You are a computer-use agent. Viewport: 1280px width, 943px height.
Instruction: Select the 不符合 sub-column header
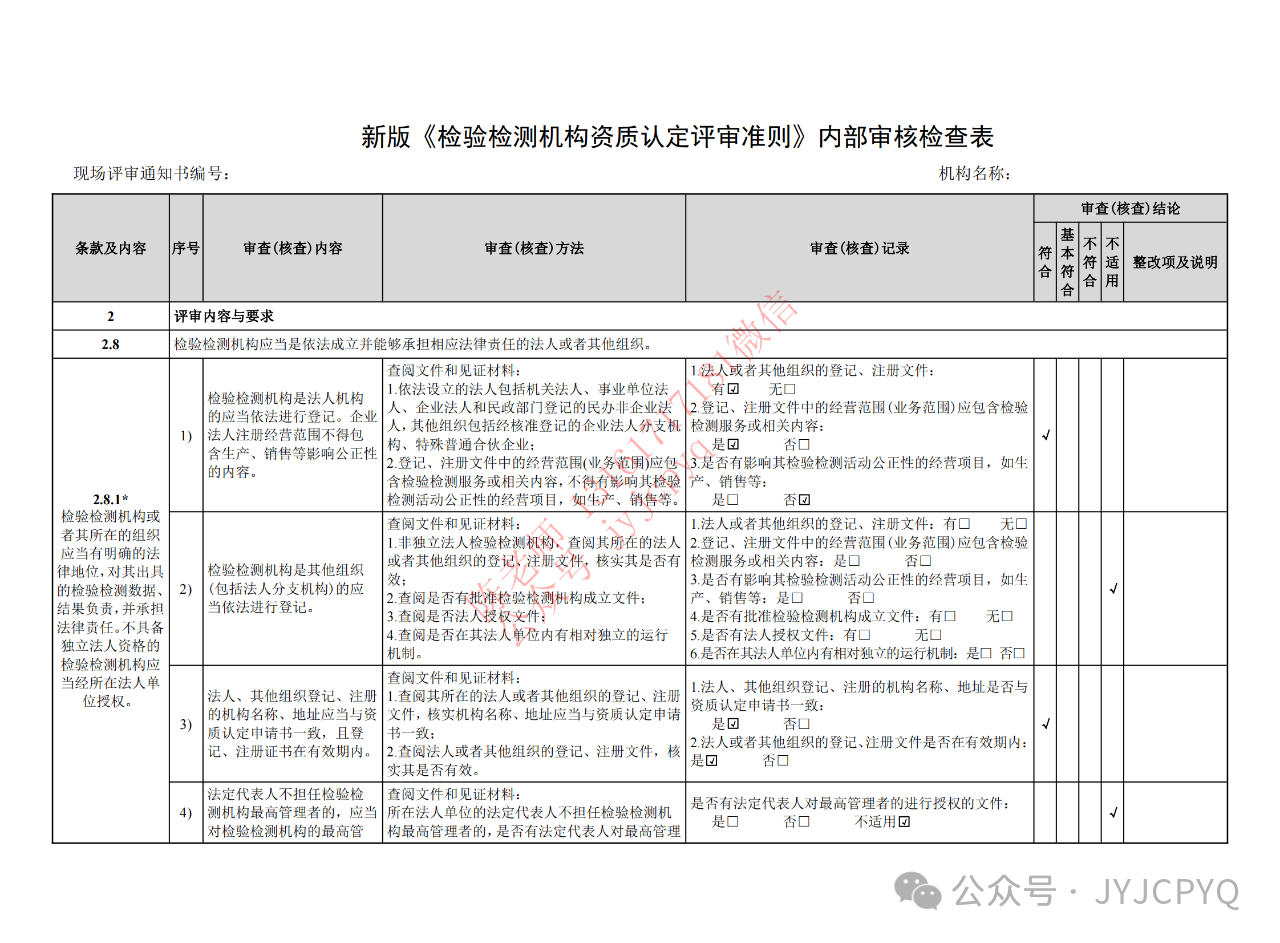pyautogui.click(x=1090, y=262)
